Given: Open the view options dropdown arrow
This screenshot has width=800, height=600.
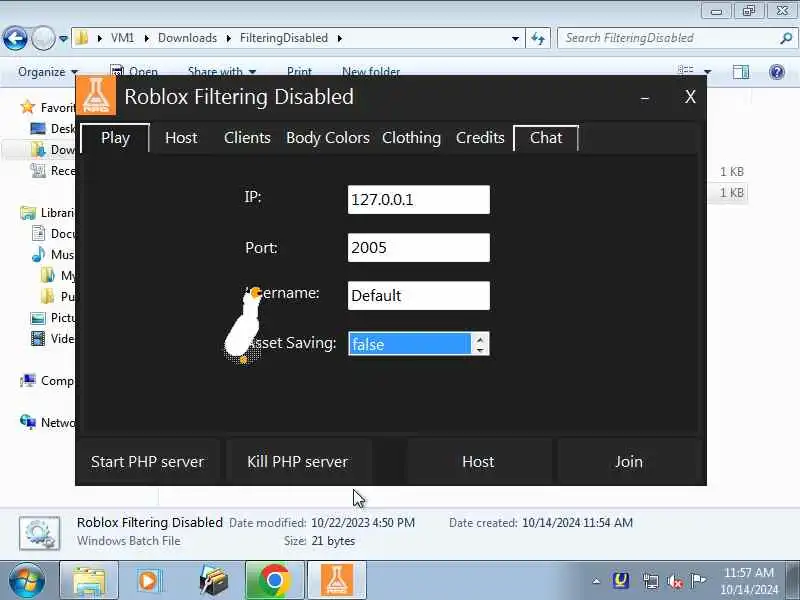Looking at the screenshot, I should (x=708, y=72).
